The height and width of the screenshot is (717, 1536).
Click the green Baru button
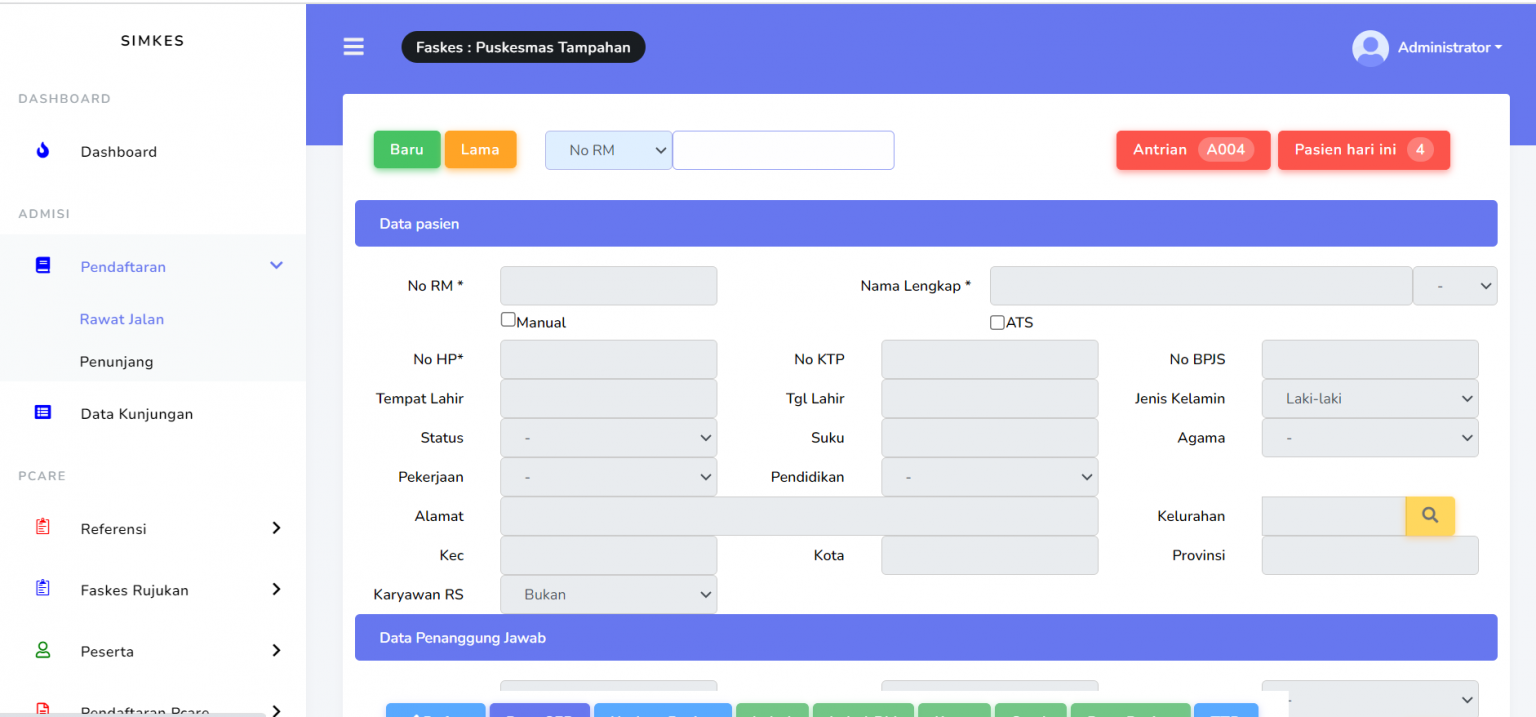pos(406,149)
